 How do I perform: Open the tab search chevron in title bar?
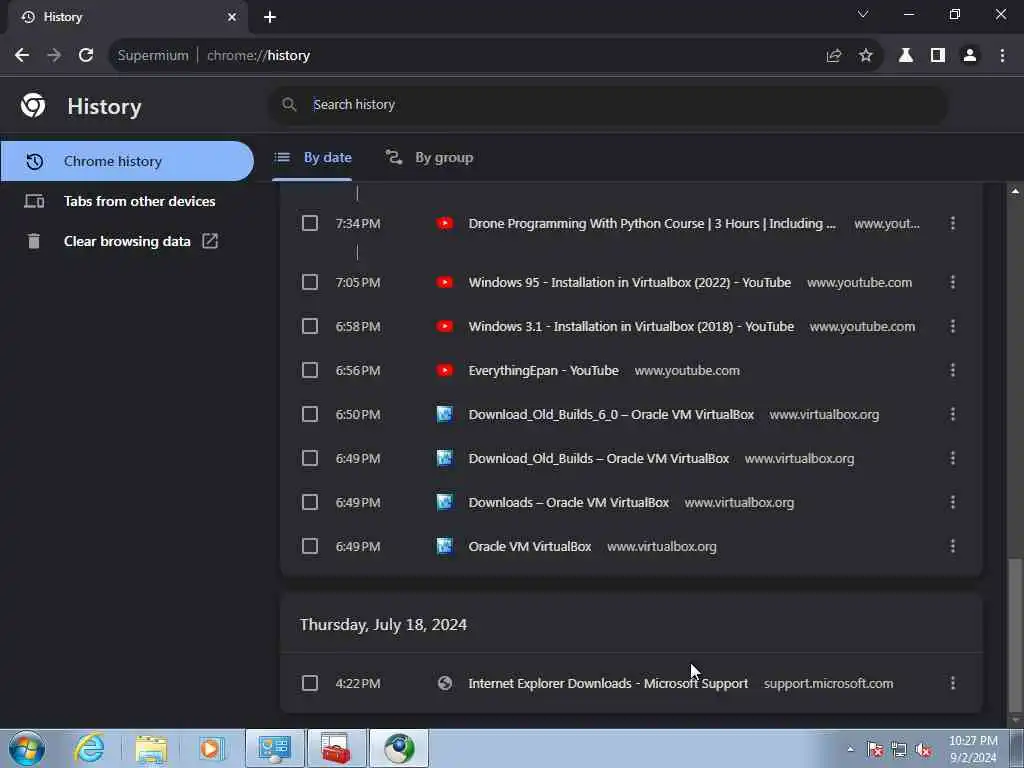863,14
